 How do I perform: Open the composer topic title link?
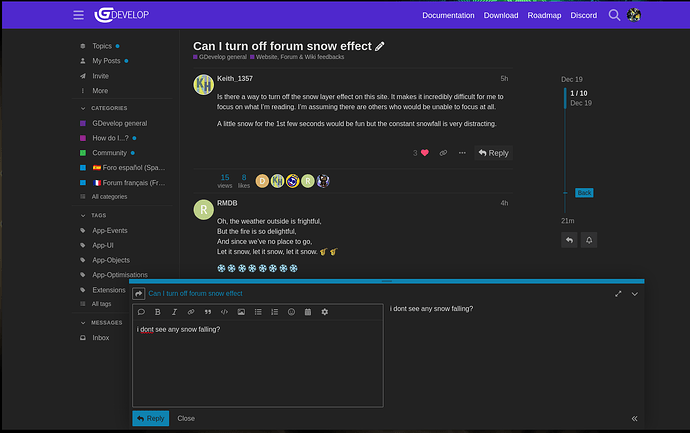195,294
